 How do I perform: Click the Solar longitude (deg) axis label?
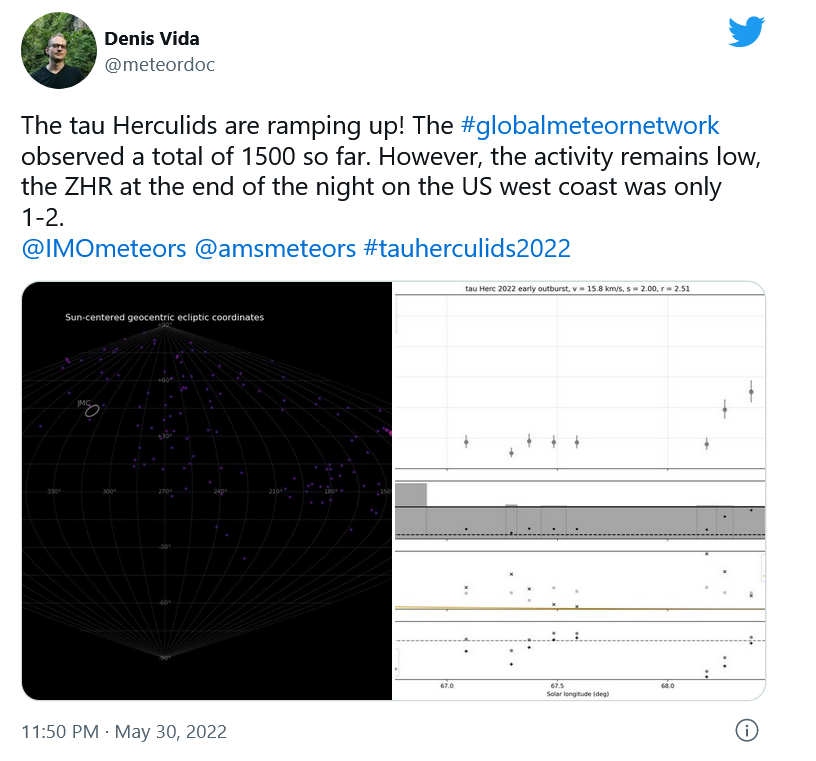point(578,693)
